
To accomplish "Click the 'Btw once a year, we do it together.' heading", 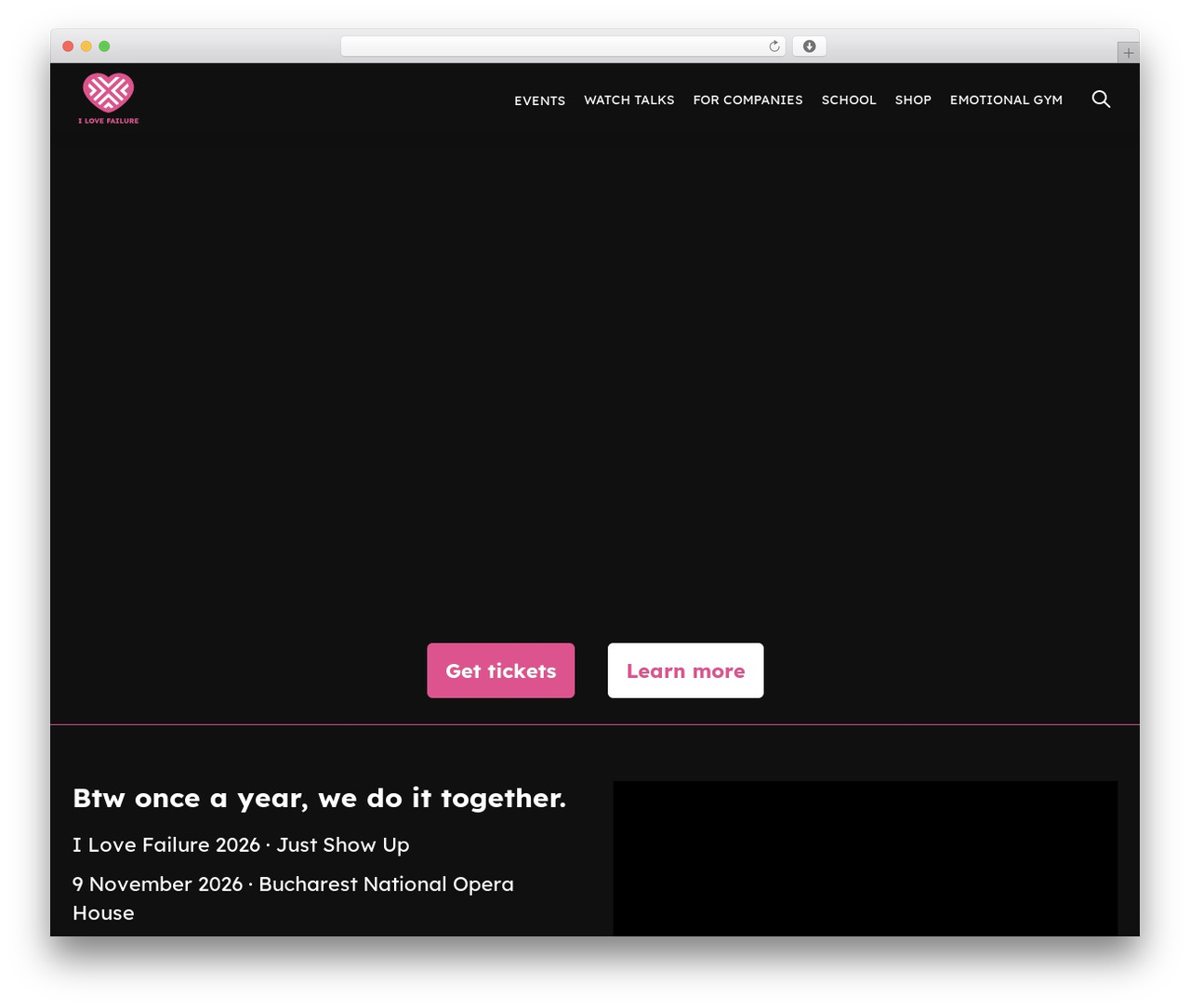I will pos(320,798).
